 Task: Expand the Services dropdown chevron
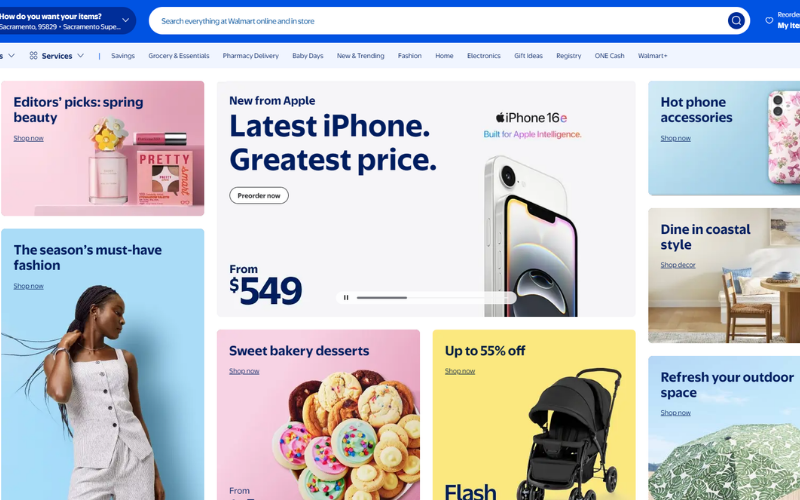pyautogui.click(x=80, y=56)
